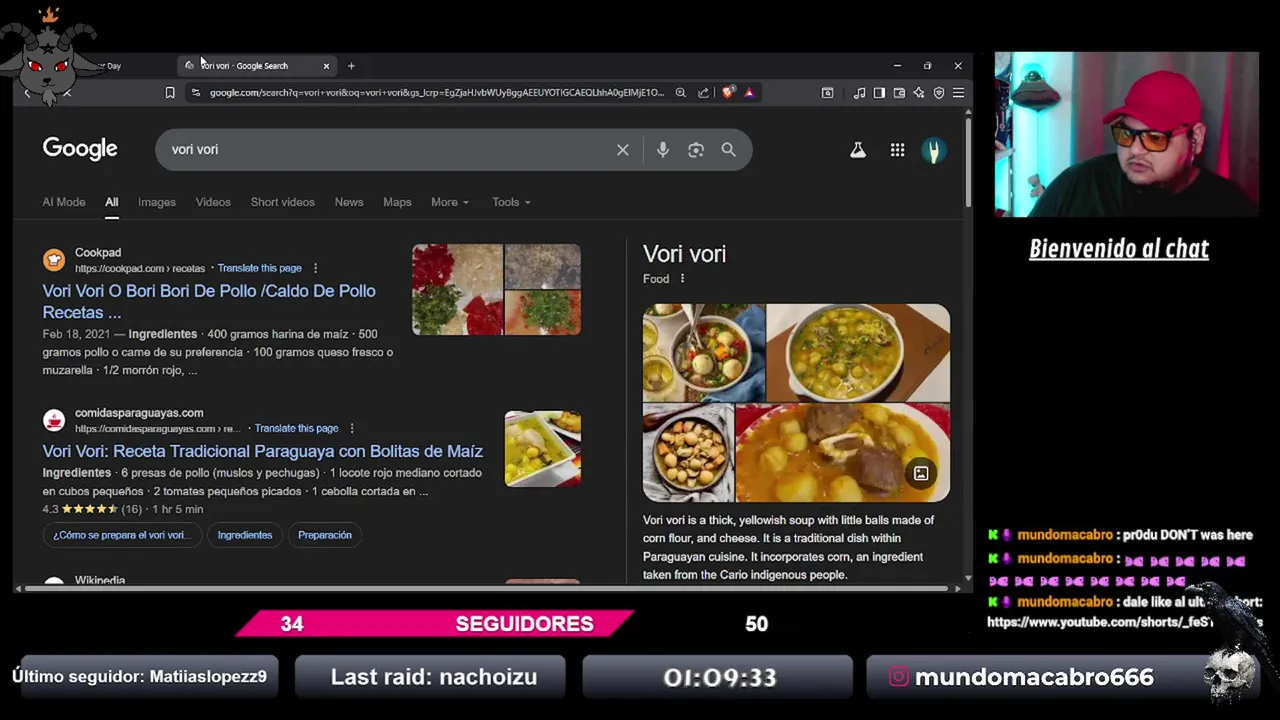Image resolution: width=1280 pixels, height=720 pixels.
Task: Click the Google logo
Action: tap(80, 149)
